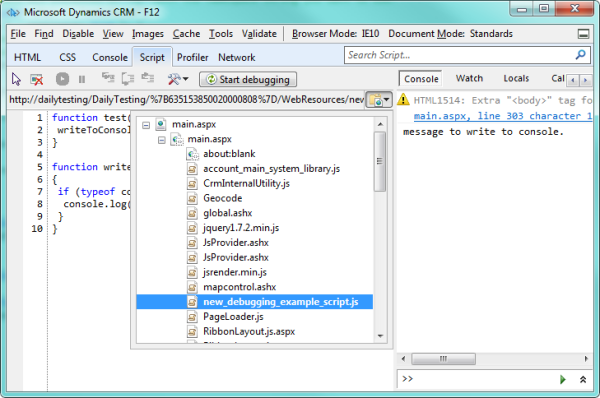
Task: Select jquery1.7.2.min.js
Action: [241, 228]
